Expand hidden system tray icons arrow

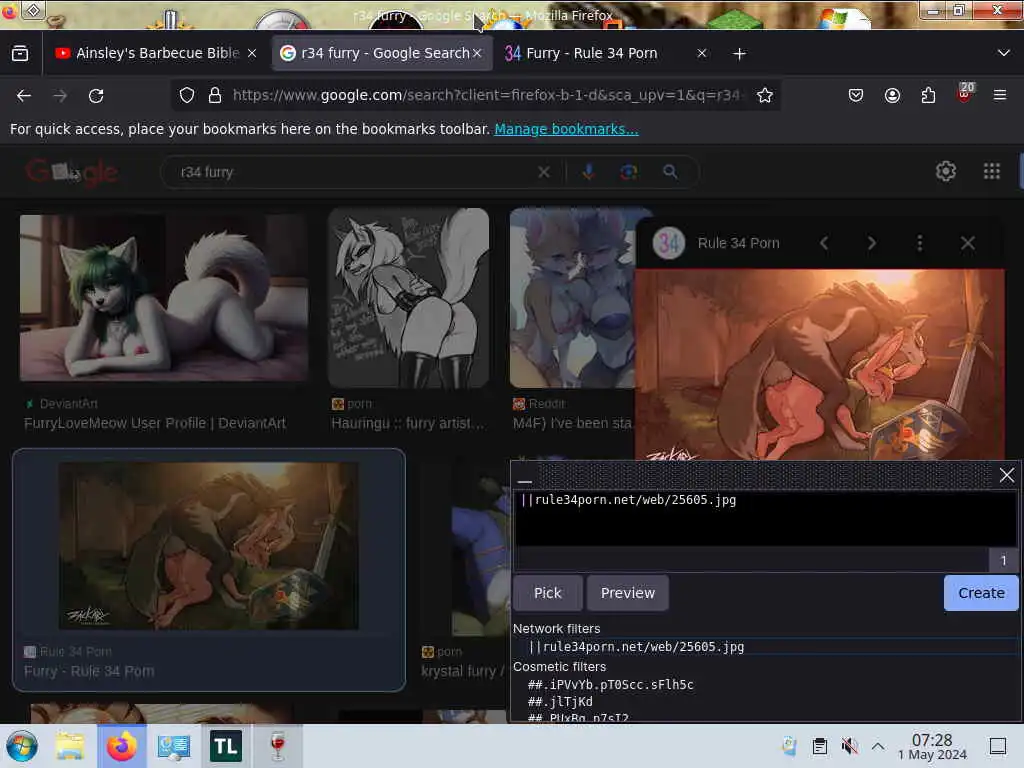(x=878, y=746)
